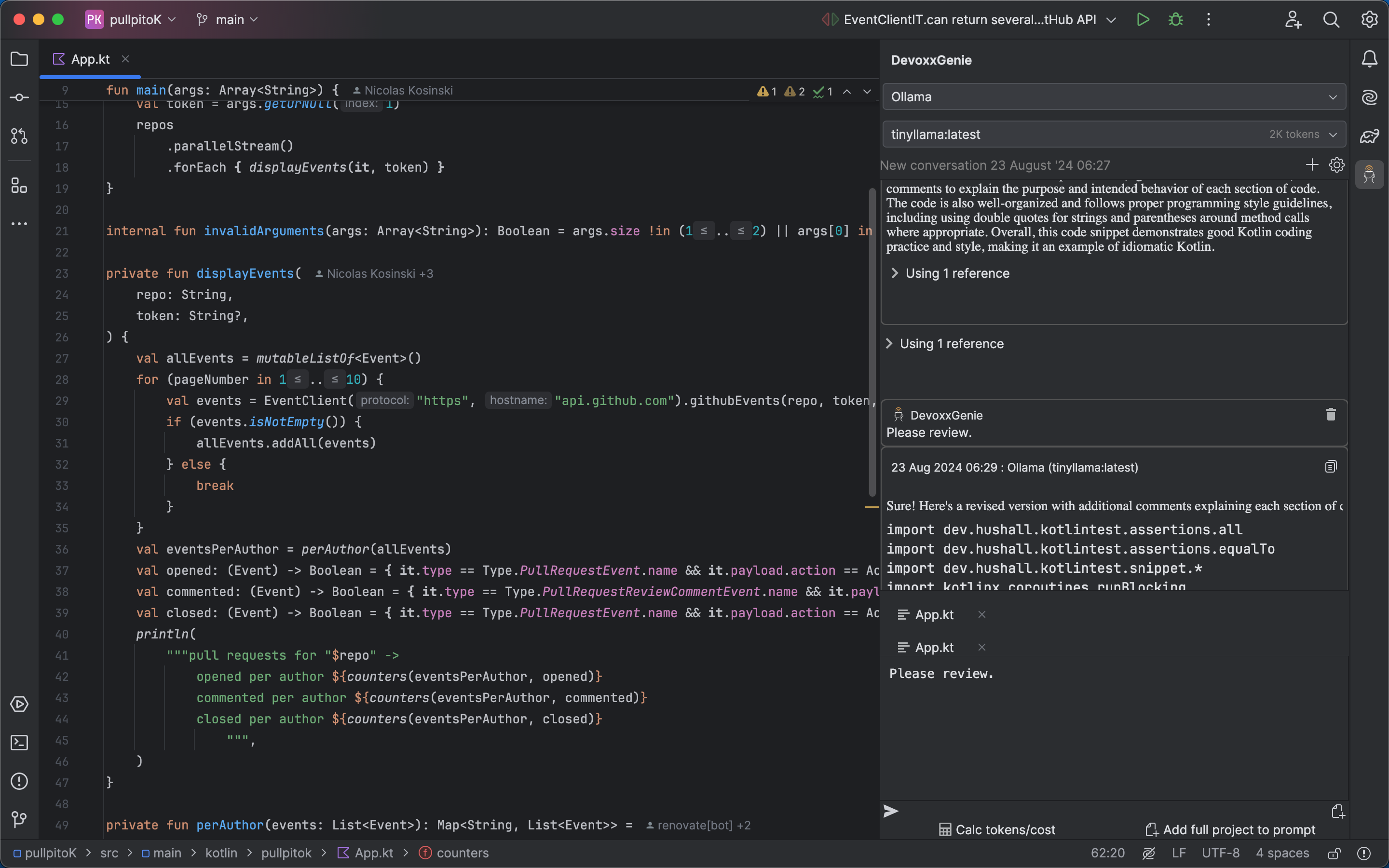Open the tinyllama:latest model dropdown
Image resolution: width=1389 pixels, height=868 pixels.
tap(1114, 135)
